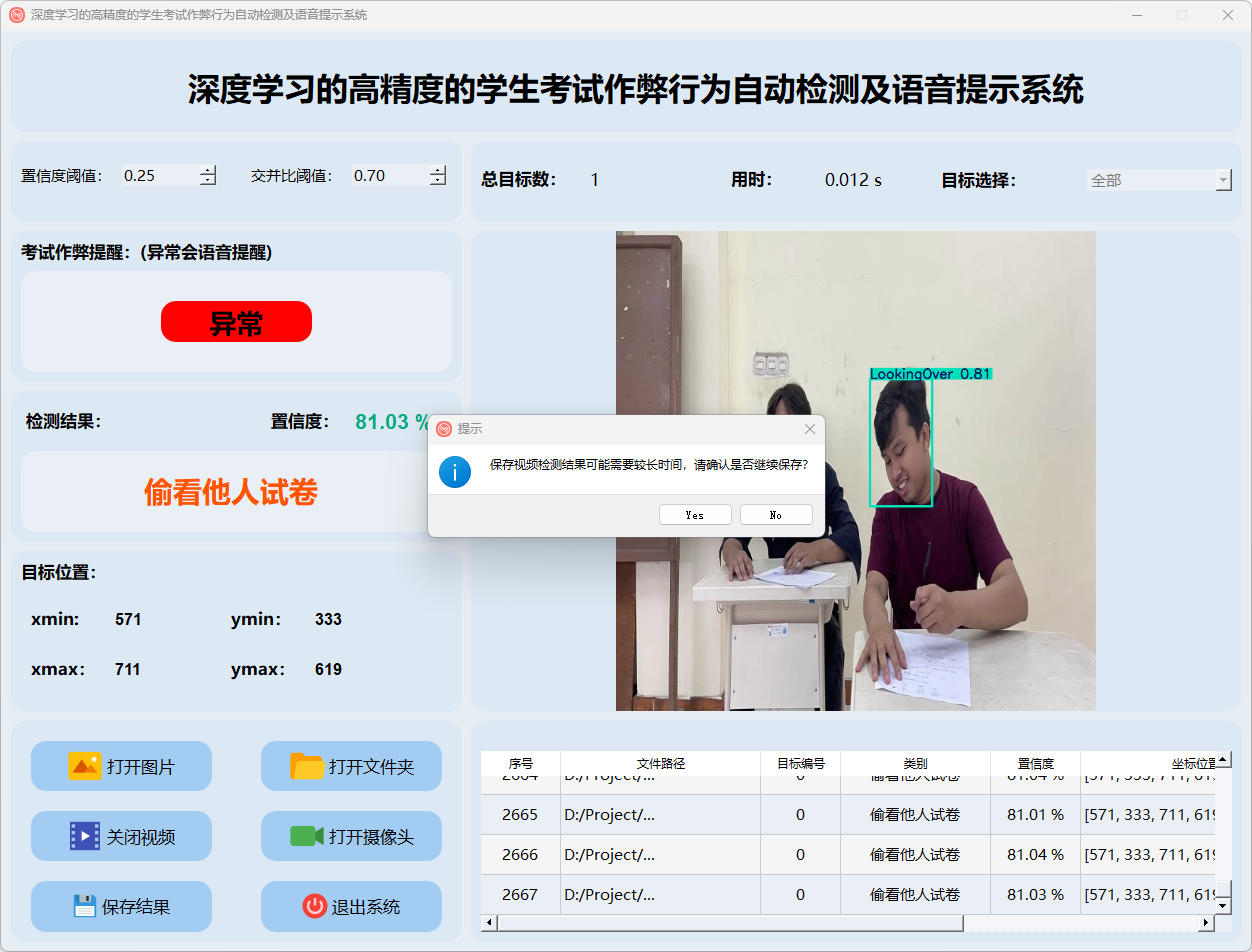Click the blue info icon in dialog
The width and height of the screenshot is (1252, 952).
click(x=455, y=471)
